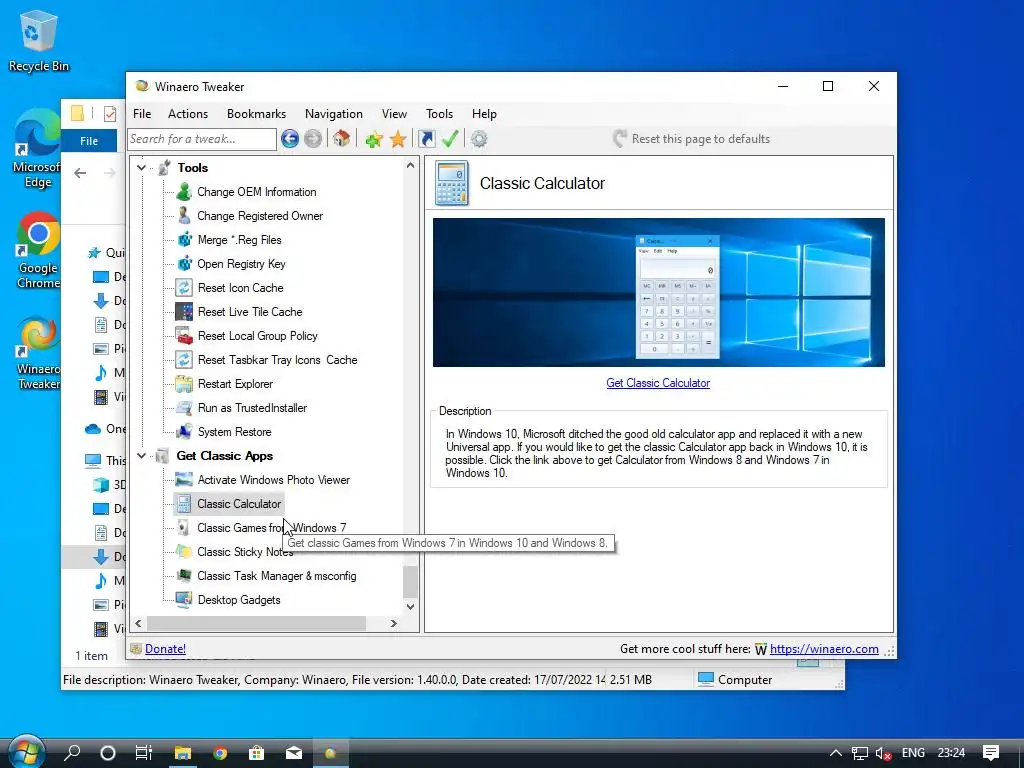Click the System Restore icon
The width and height of the screenshot is (1024, 768).
pyautogui.click(x=184, y=432)
